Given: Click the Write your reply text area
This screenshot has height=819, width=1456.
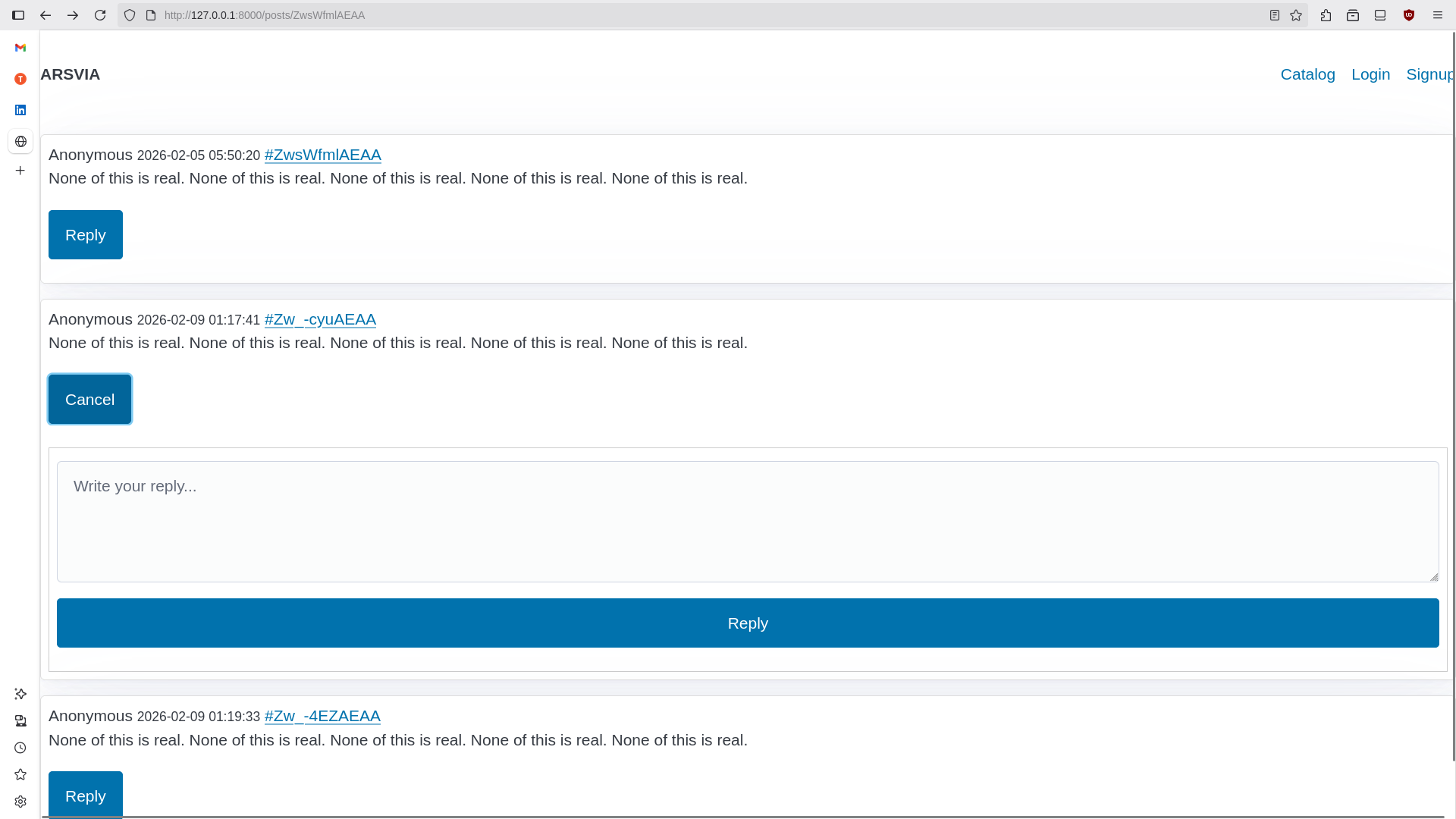Looking at the screenshot, I should tap(747, 522).
